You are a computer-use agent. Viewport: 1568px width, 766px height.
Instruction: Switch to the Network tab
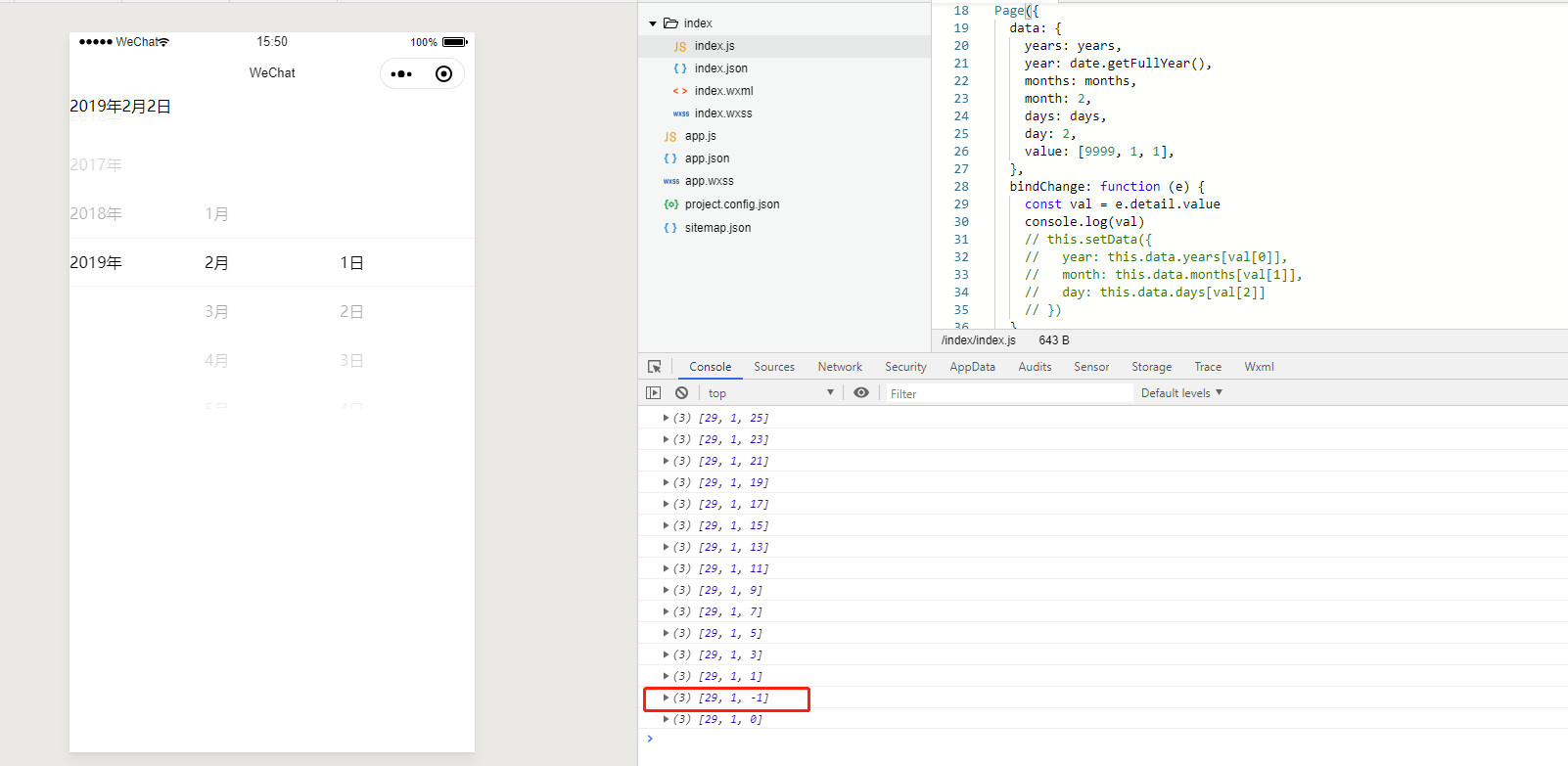pyautogui.click(x=840, y=367)
